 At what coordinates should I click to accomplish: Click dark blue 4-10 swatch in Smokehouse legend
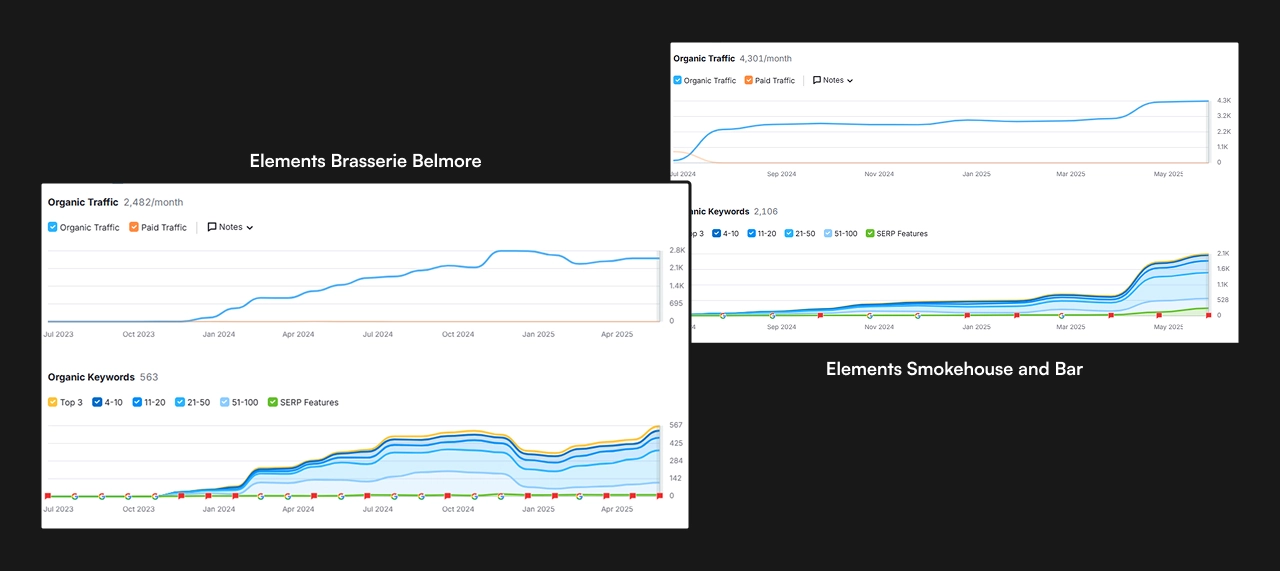(715, 233)
